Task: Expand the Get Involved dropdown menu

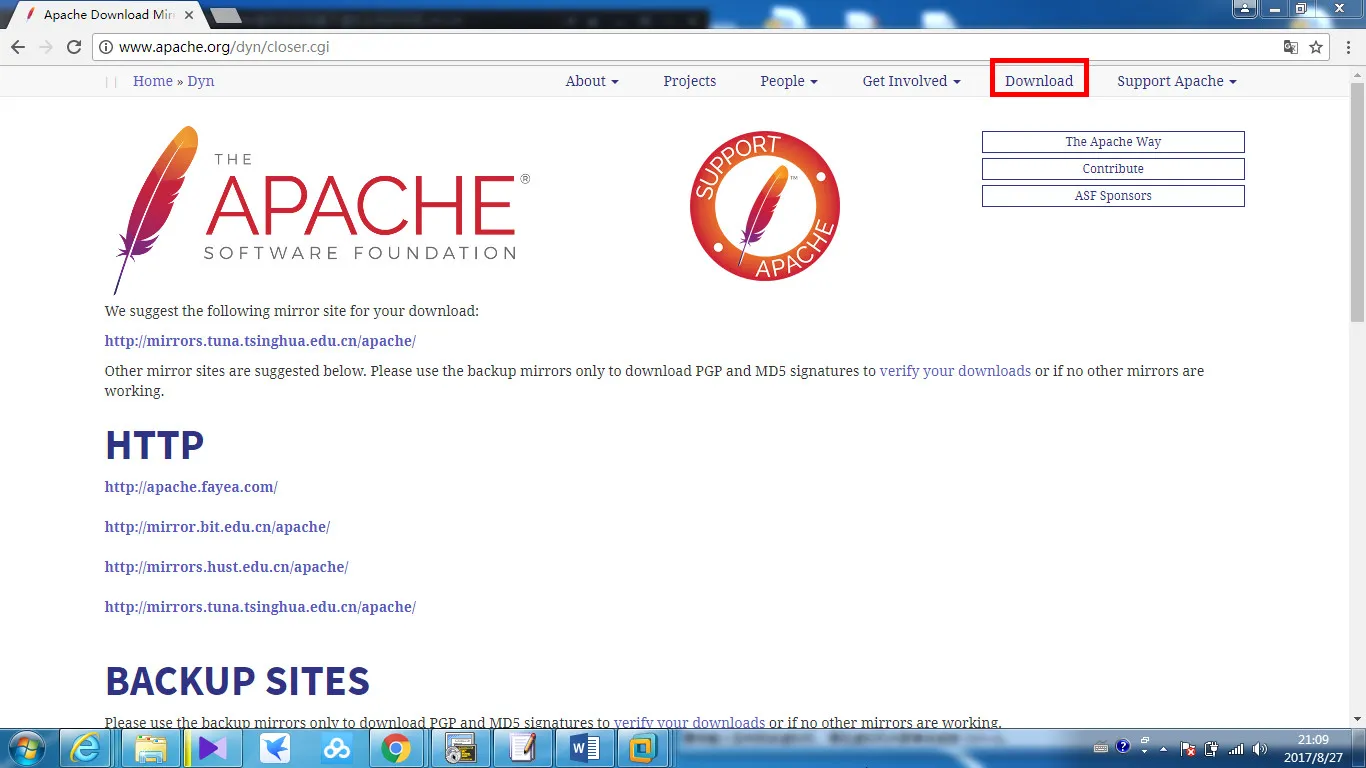Action: [912, 81]
